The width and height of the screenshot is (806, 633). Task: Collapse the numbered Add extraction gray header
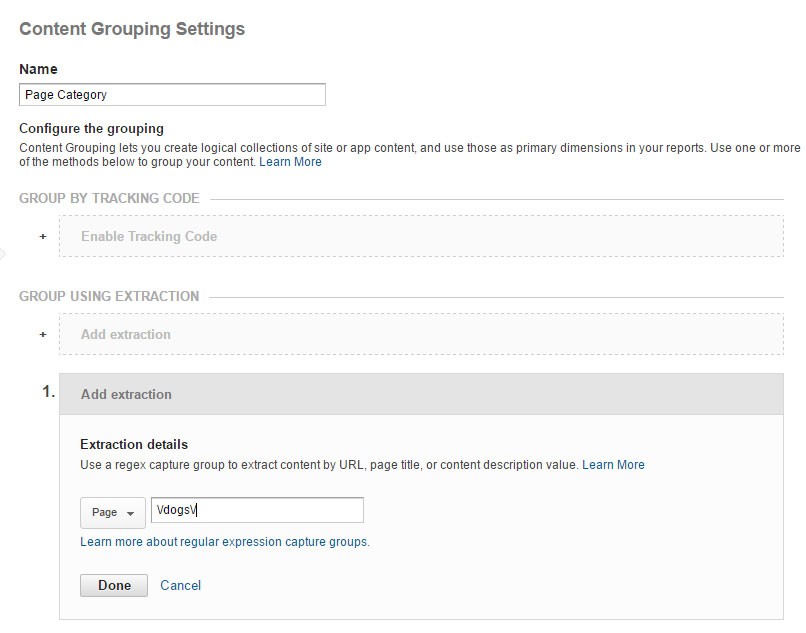(x=420, y=394)
